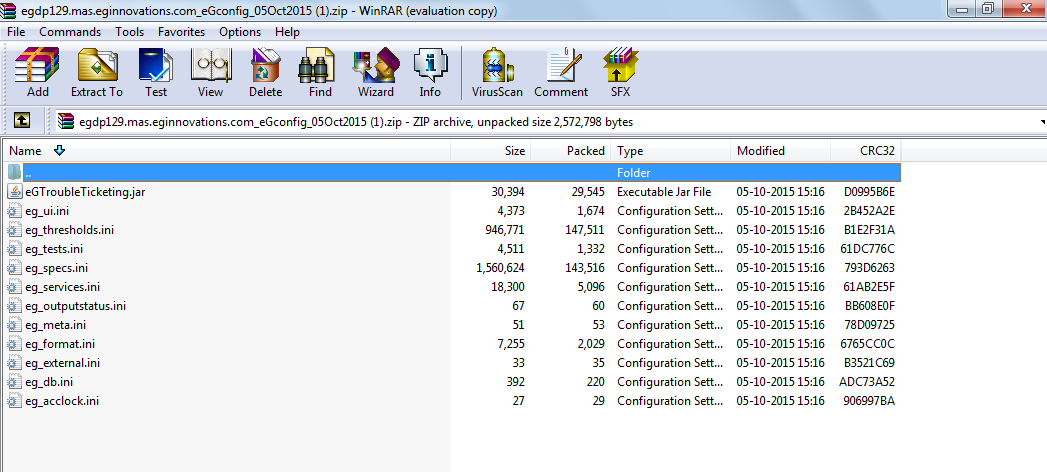Open the Comment icon
The image size is (1047, 472).
tap(565, 65)
